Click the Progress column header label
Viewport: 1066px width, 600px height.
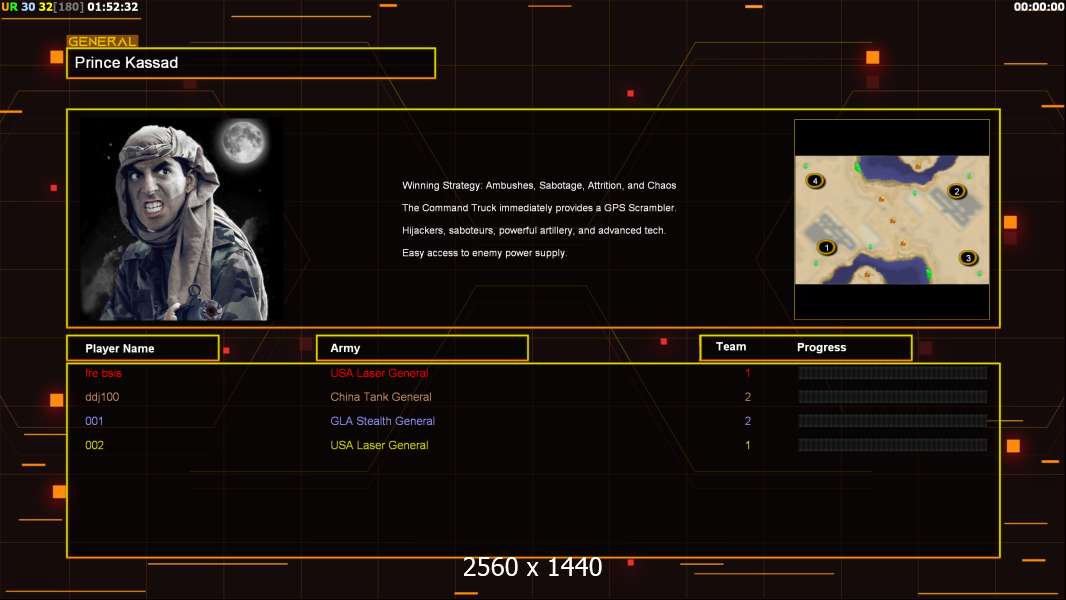click(821, 348)
